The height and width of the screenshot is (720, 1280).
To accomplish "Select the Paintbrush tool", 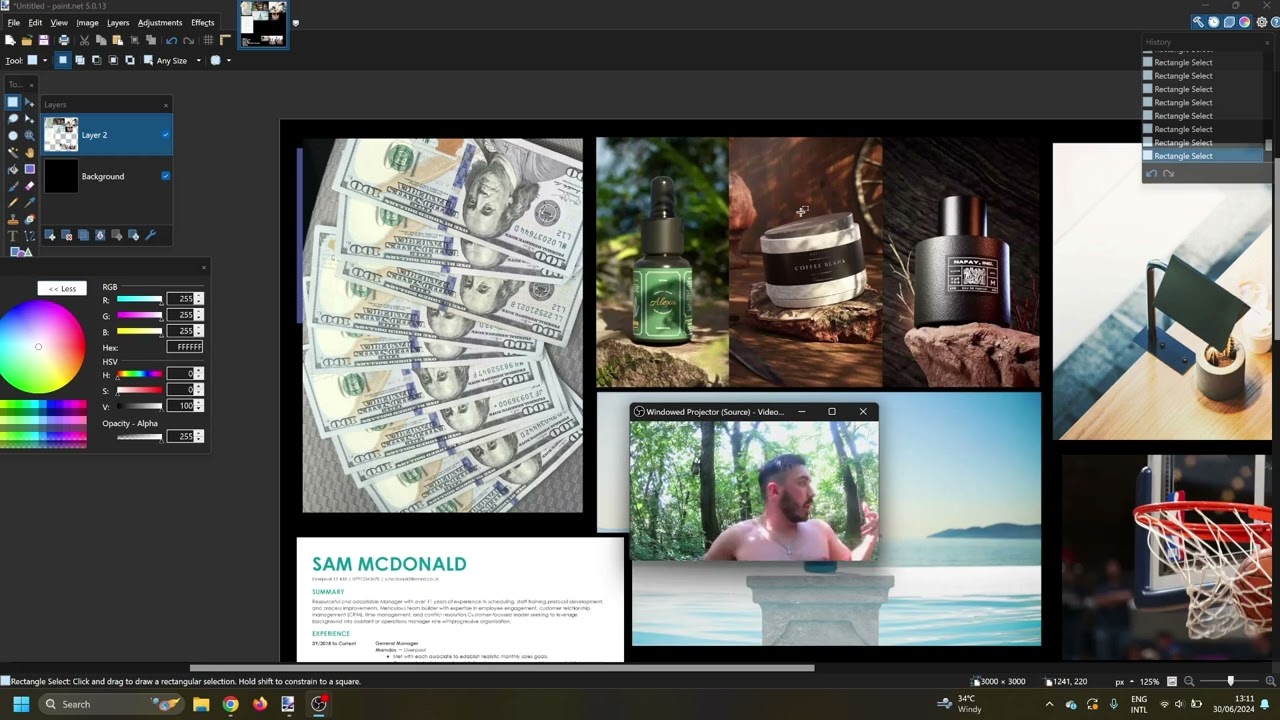I will 13,186.
